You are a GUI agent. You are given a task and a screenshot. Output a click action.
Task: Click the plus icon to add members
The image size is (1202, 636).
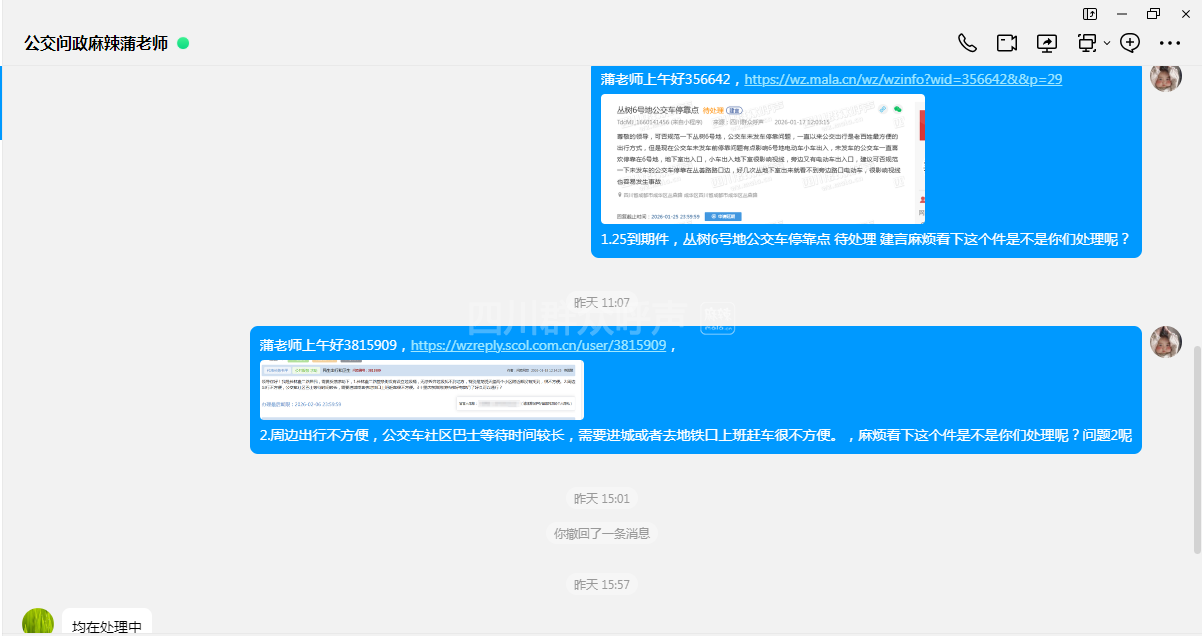[1130, 43]
